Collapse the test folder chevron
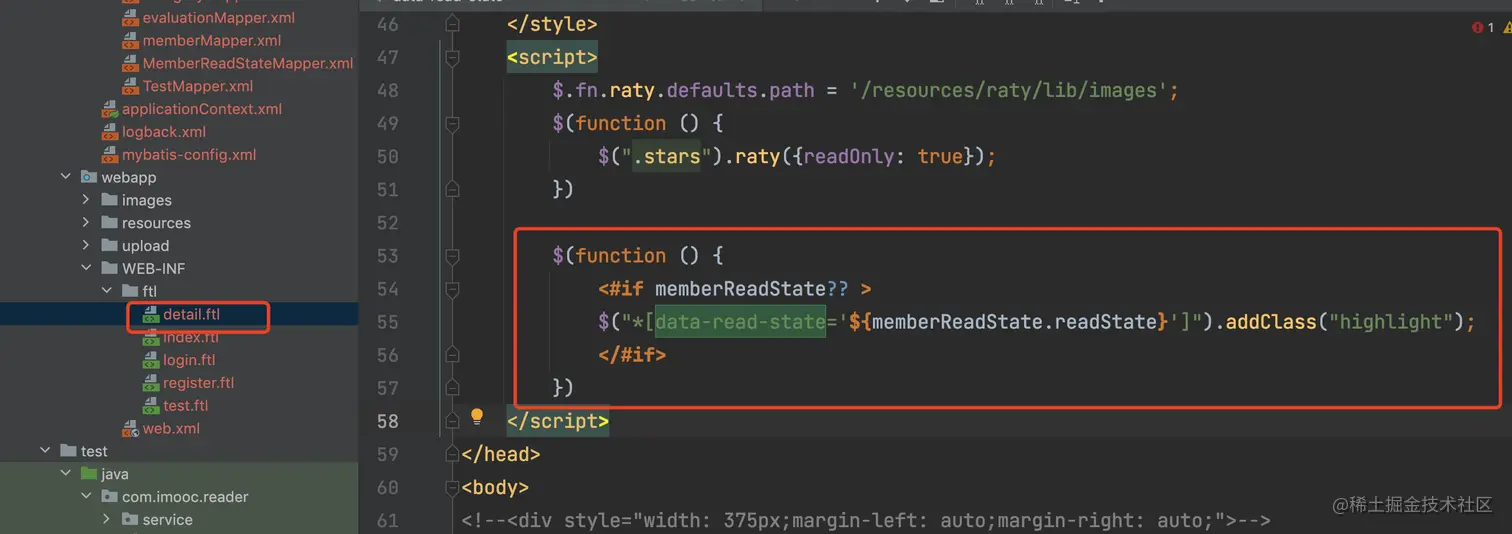This screenshot has width=1512, height=534. coord(45,451)
